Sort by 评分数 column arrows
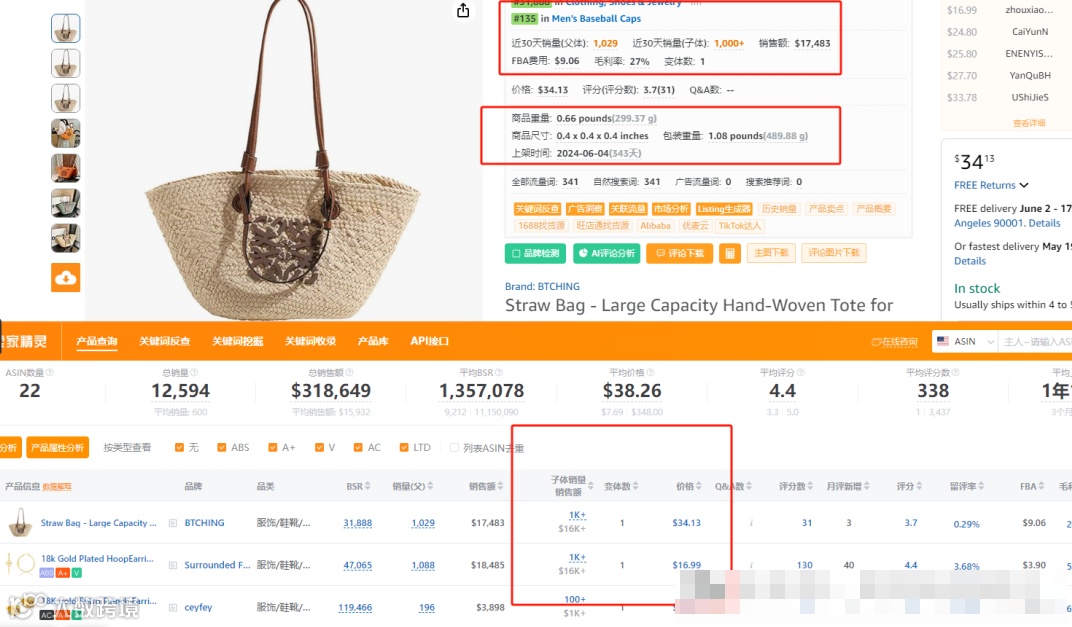1072x627 pixels. (810, 486)
